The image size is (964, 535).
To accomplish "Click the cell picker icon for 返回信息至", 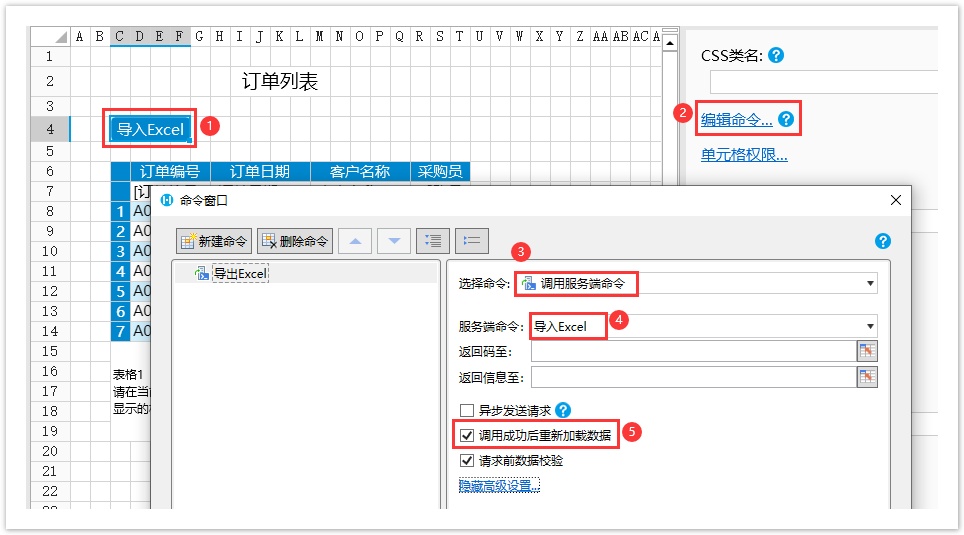I will pos(867,377).
